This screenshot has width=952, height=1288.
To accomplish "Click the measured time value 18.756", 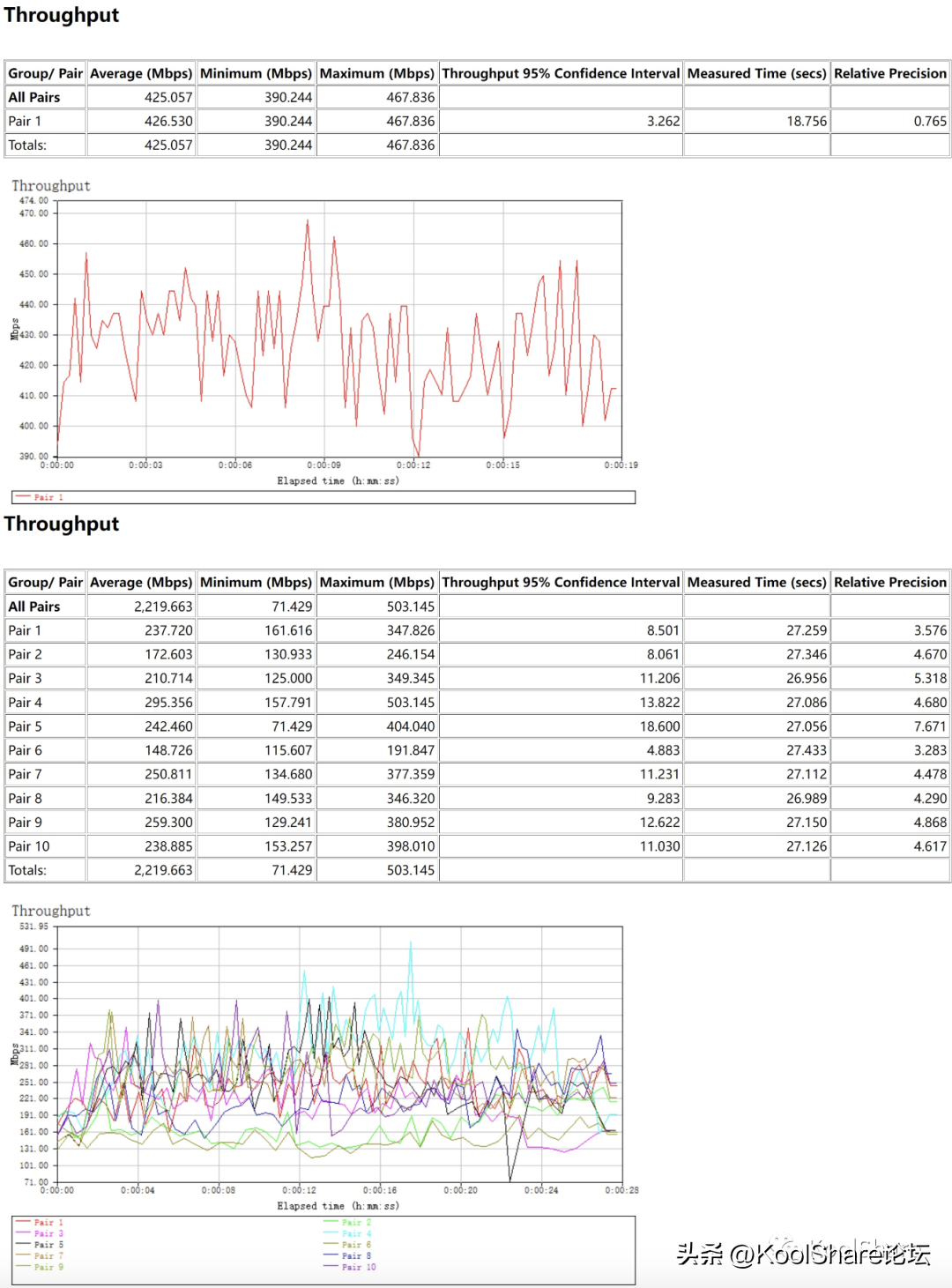I will pos(807,121).
